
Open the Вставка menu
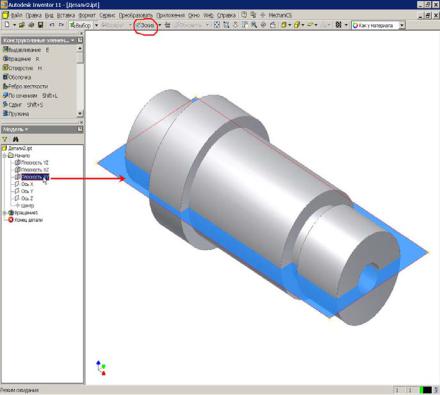click(x=66, y=15)
